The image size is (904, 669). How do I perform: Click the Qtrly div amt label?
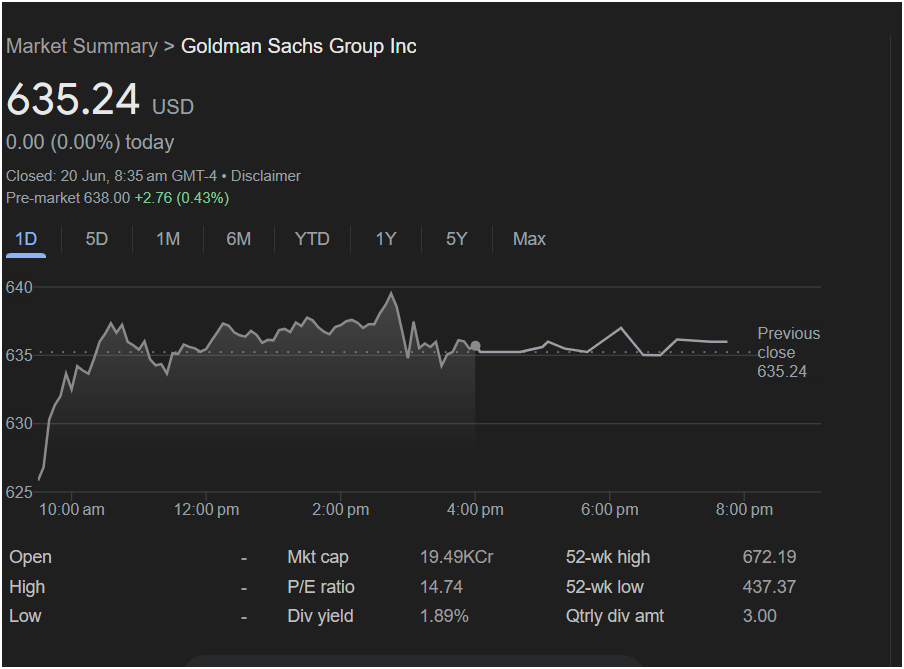615,616
